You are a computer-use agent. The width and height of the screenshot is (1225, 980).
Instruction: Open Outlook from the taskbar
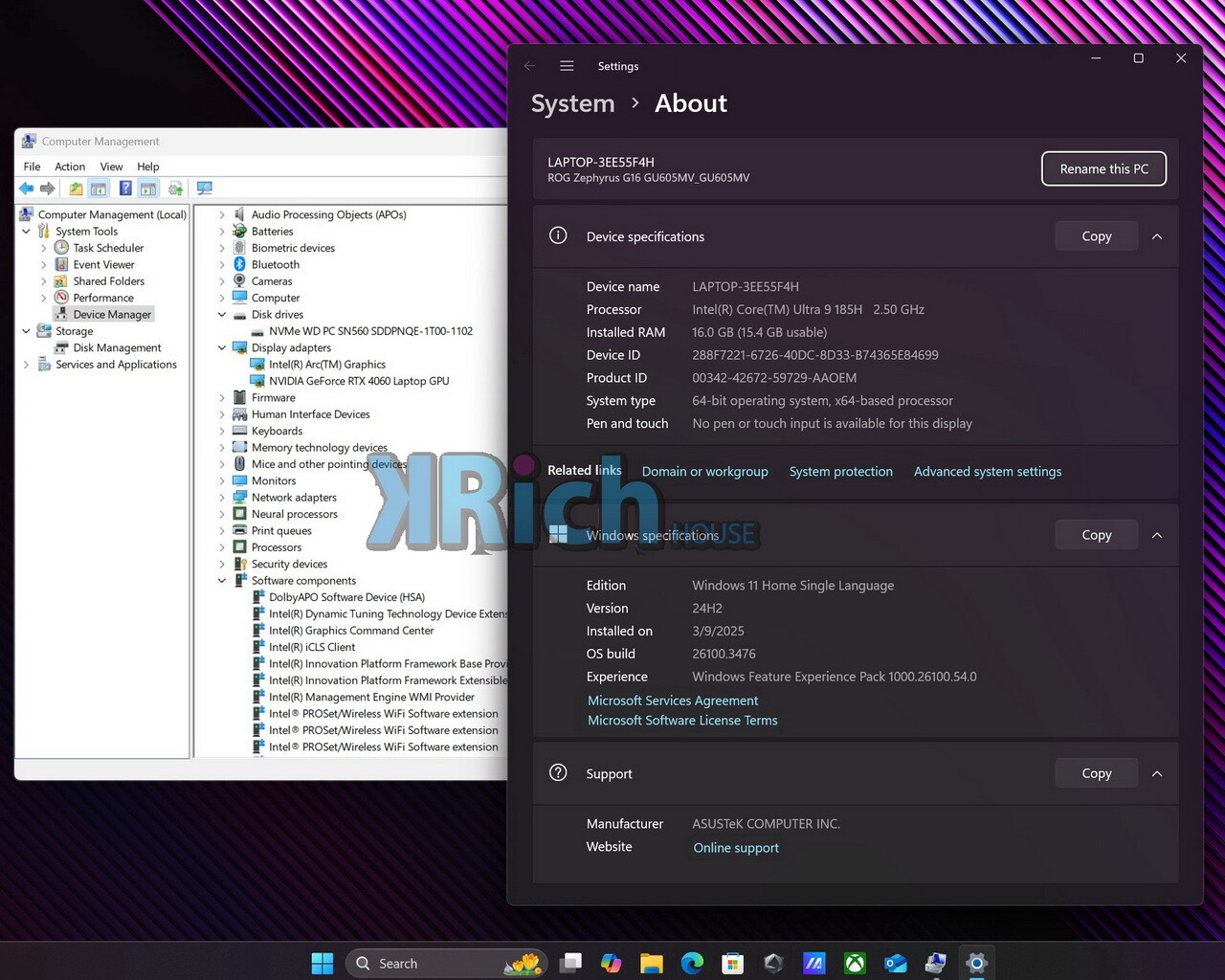(896, 963)
